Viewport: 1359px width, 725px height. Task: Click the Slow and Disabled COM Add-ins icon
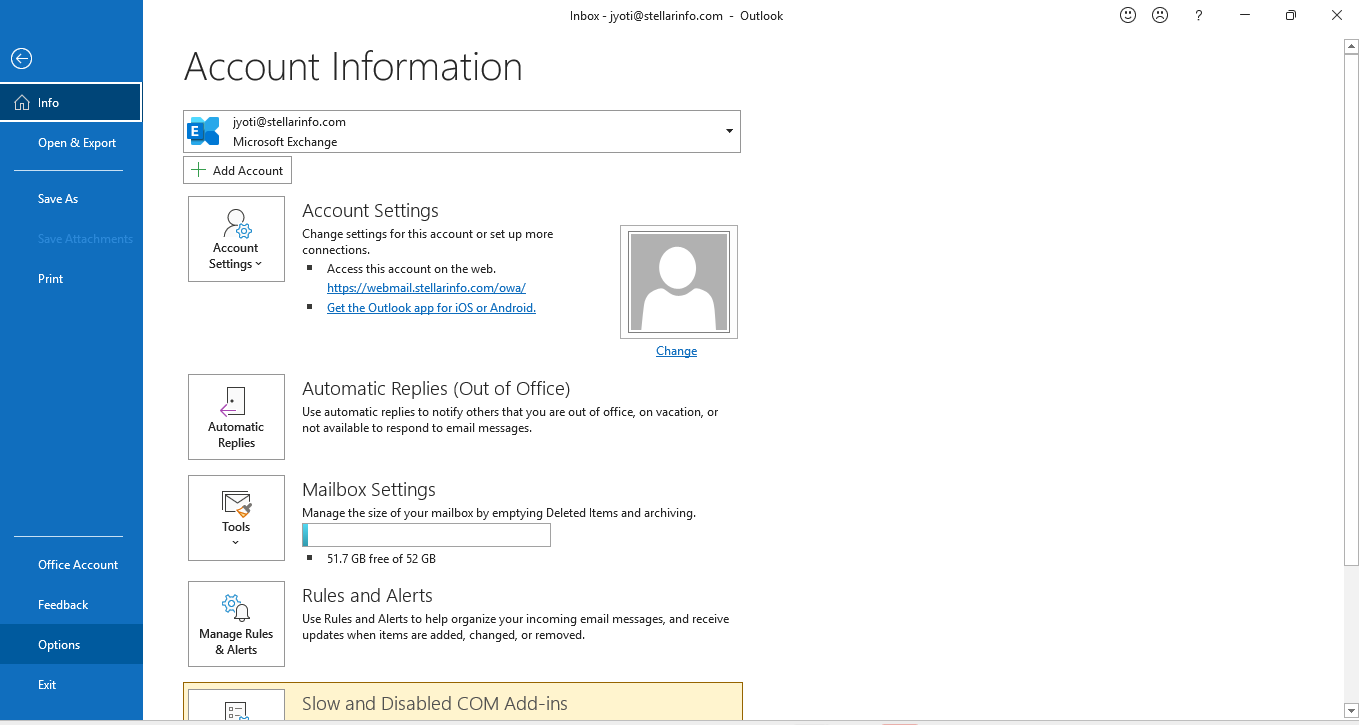click(x=236, y=712)
